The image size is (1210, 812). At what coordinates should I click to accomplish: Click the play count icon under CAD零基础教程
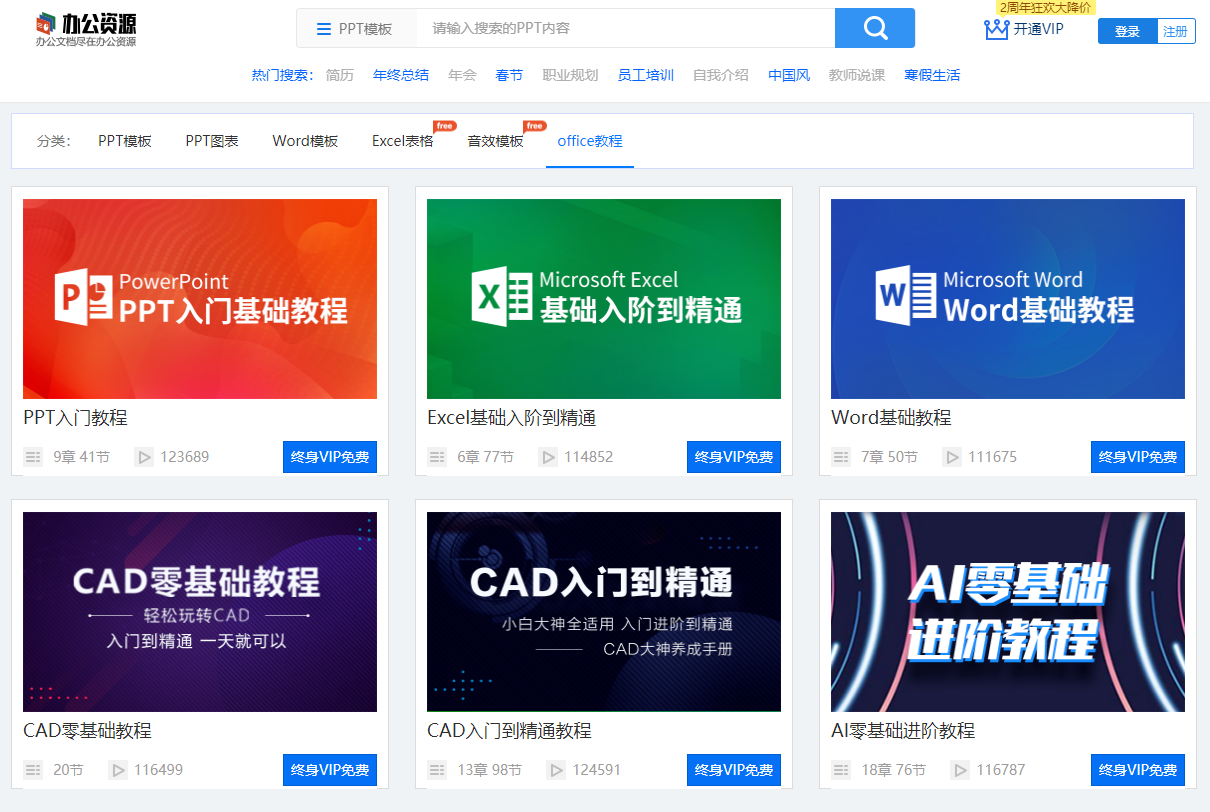(118, 770)
